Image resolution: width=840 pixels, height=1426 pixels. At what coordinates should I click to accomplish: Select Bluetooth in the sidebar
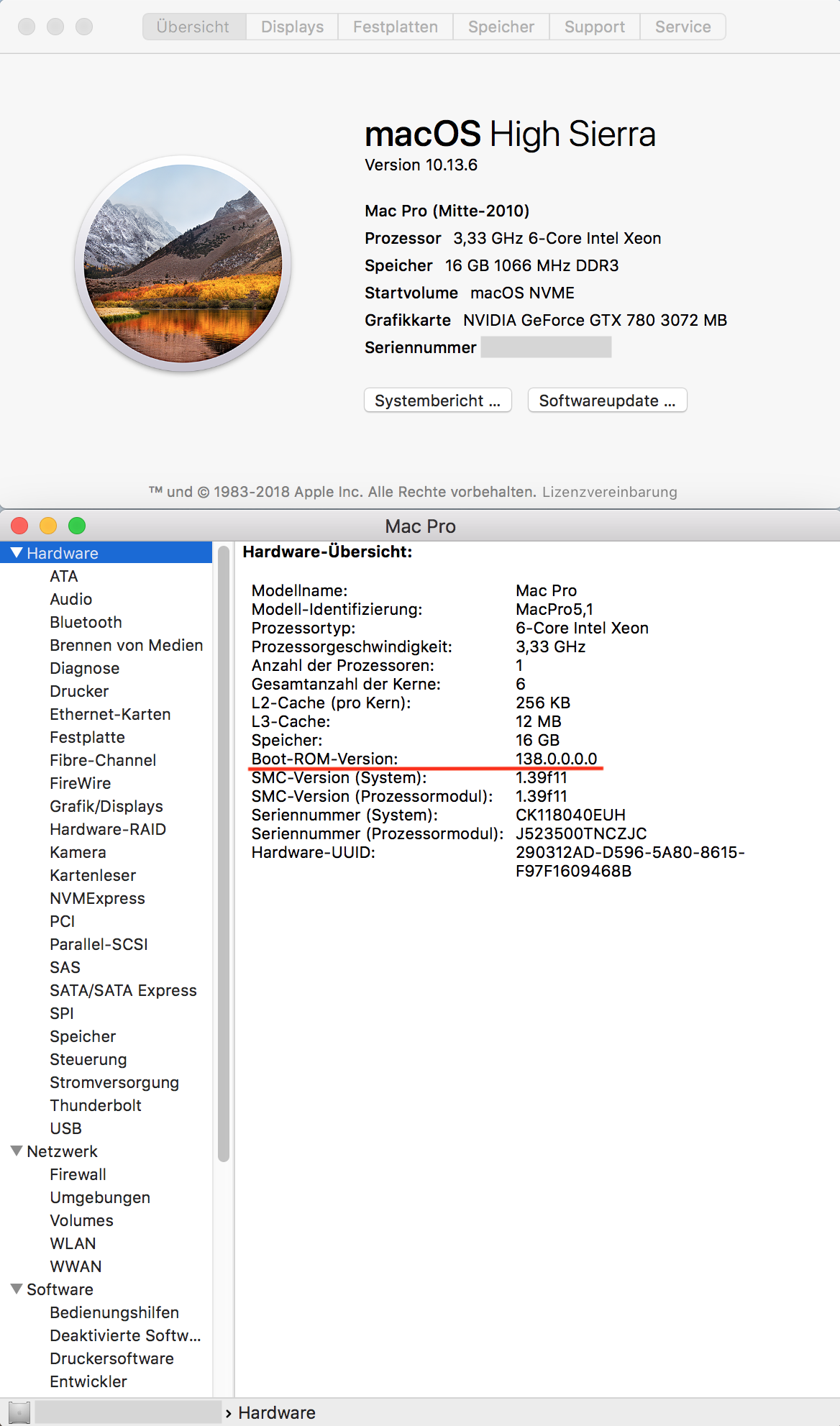click(86, 622)
